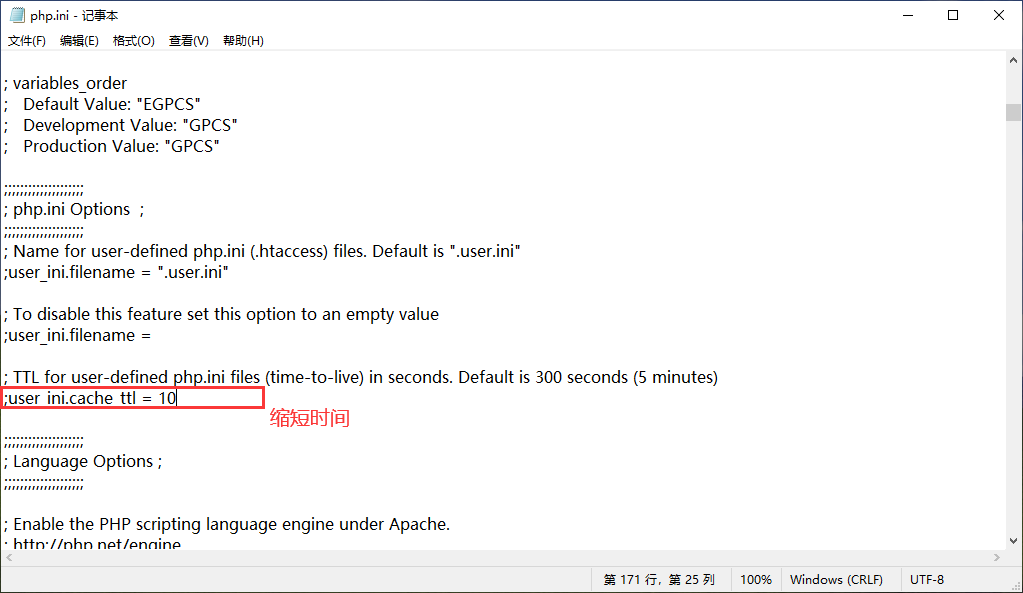Click 'UTF-8' encoding in status bar

(x=926, y=579)
